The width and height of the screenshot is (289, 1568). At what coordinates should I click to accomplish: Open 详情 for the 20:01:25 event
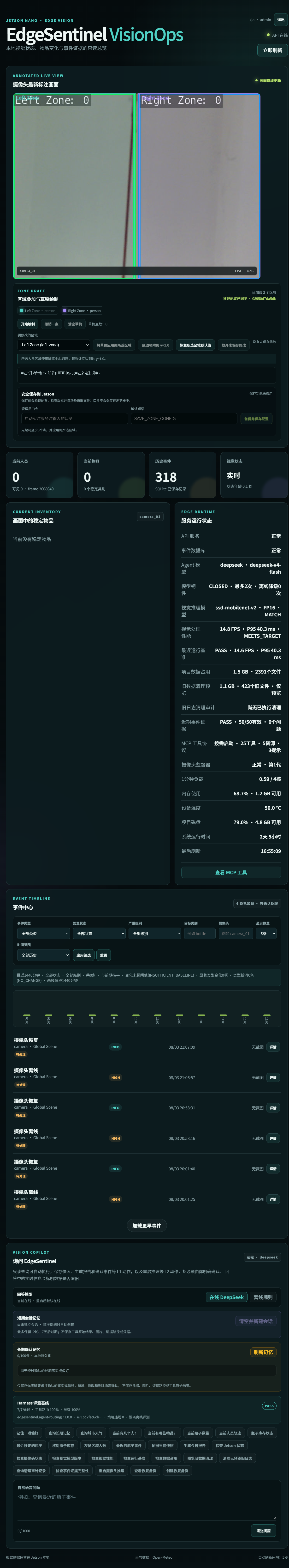(273, 1199)
